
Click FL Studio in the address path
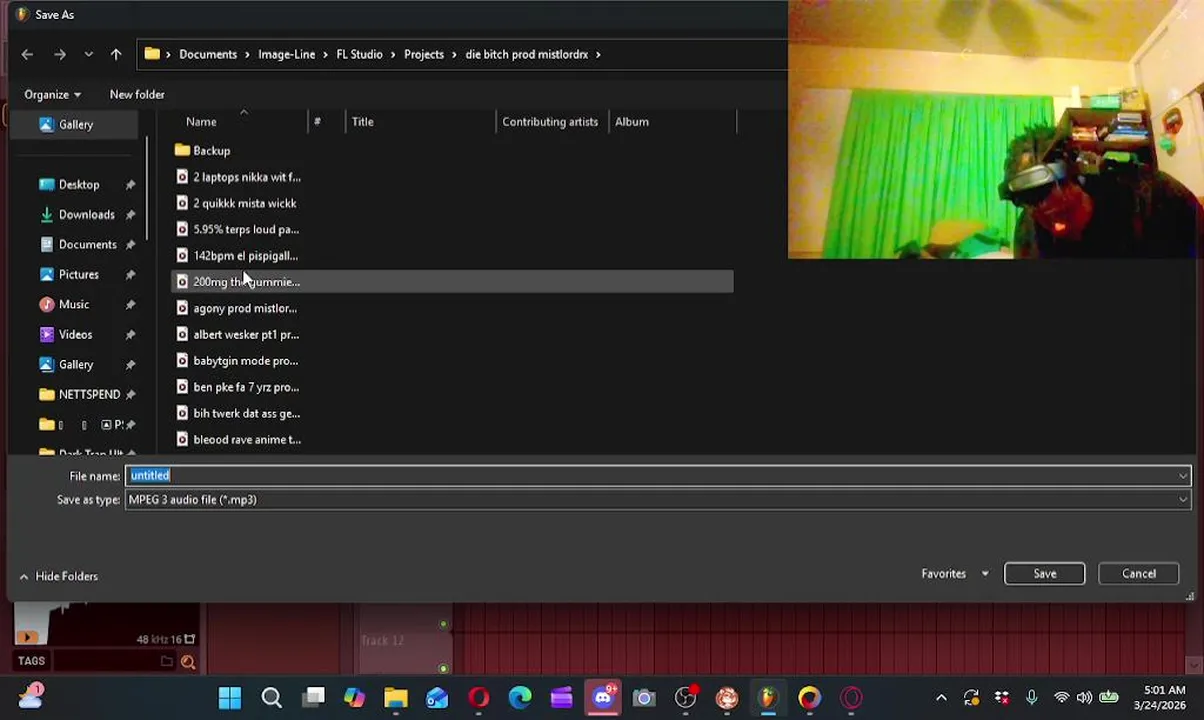click(359, 54)
